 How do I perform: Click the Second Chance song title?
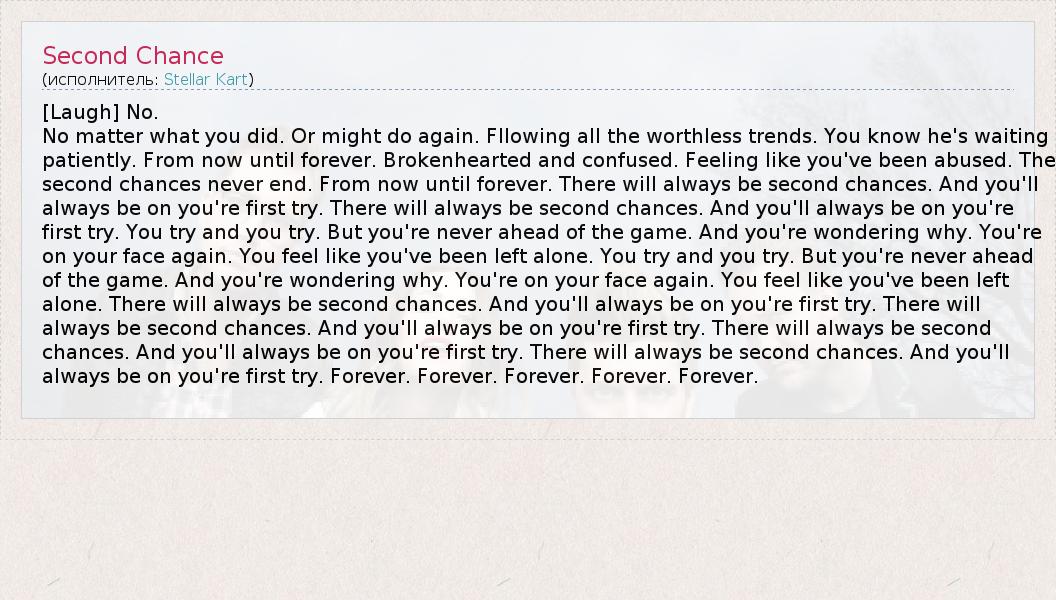click(x=133, y=56)
